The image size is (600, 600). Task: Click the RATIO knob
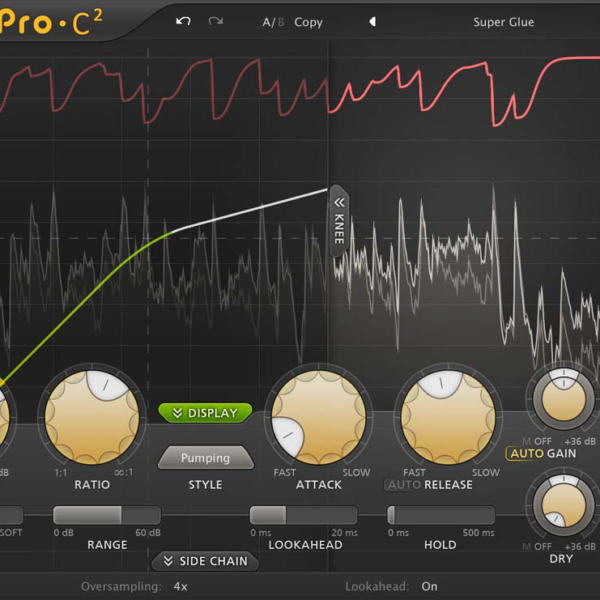click(x=92, y=417)
